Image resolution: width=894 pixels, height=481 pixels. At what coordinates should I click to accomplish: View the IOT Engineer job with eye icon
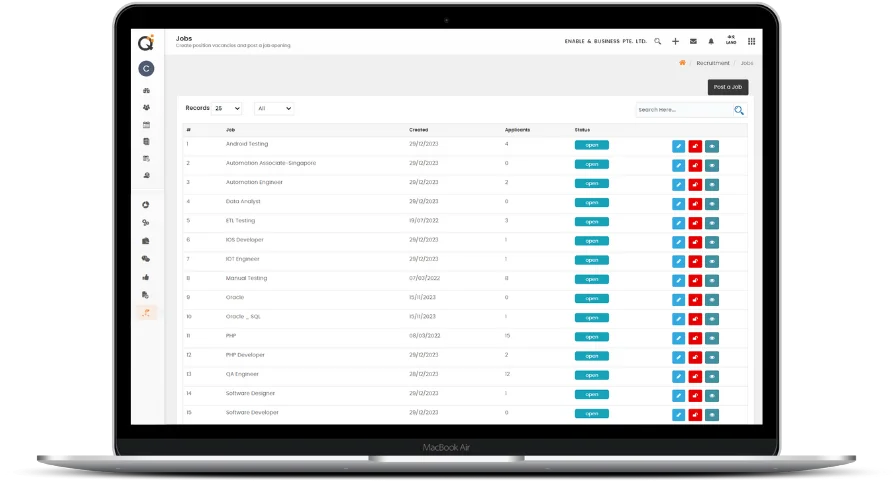(x=712, y=262)
